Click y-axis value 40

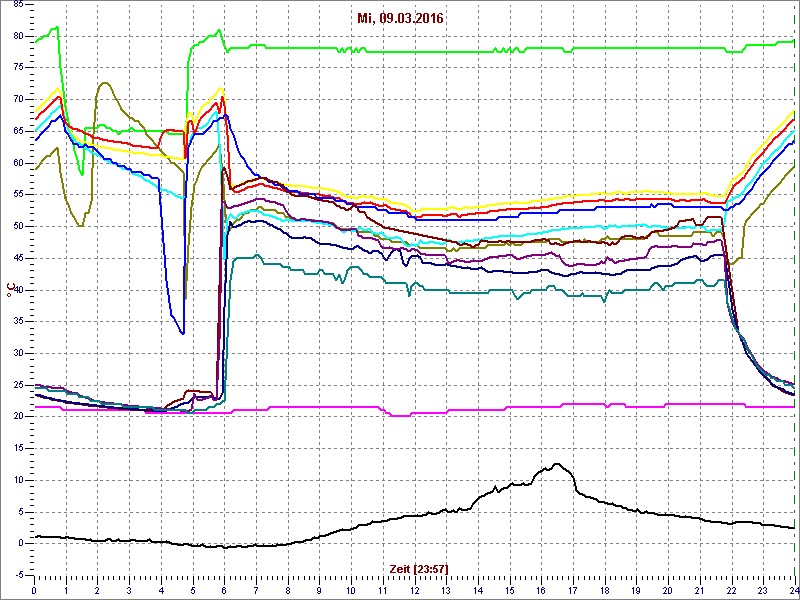click(x=18, y=290)
